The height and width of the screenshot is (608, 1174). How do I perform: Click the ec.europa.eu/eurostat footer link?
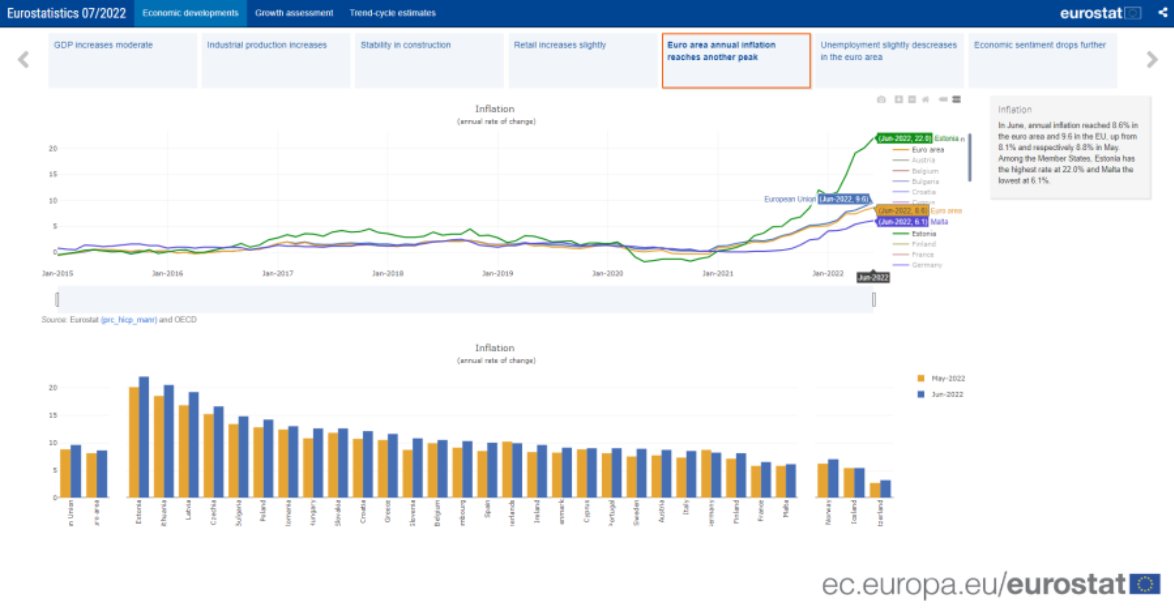pos(991,584)
